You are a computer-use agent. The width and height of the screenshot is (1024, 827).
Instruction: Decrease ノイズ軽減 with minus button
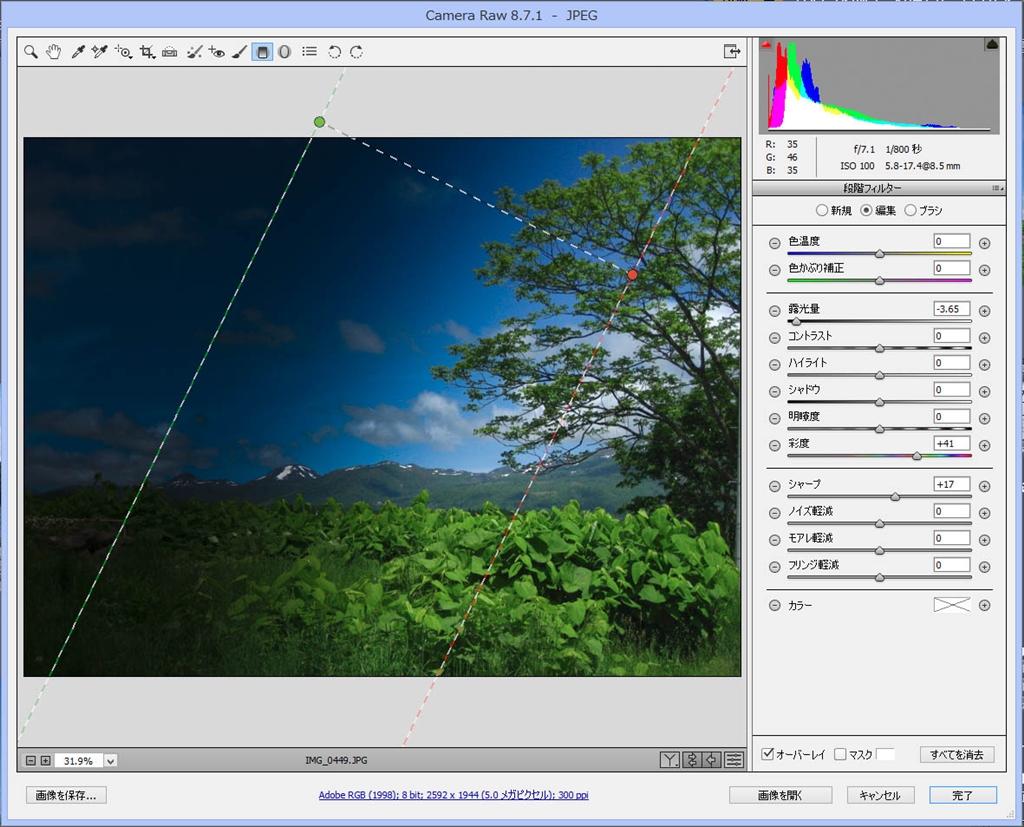(x=775, y=513)
